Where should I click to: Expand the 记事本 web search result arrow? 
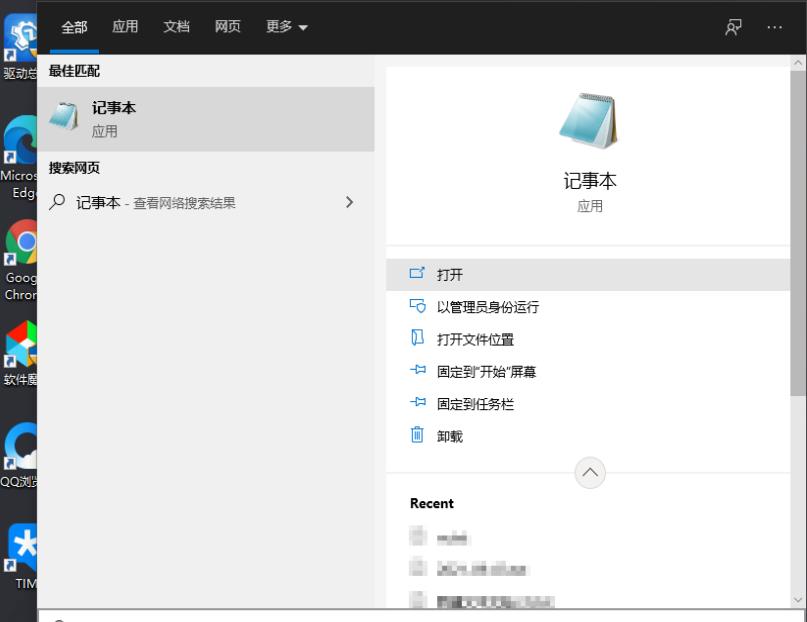(349, 202)
